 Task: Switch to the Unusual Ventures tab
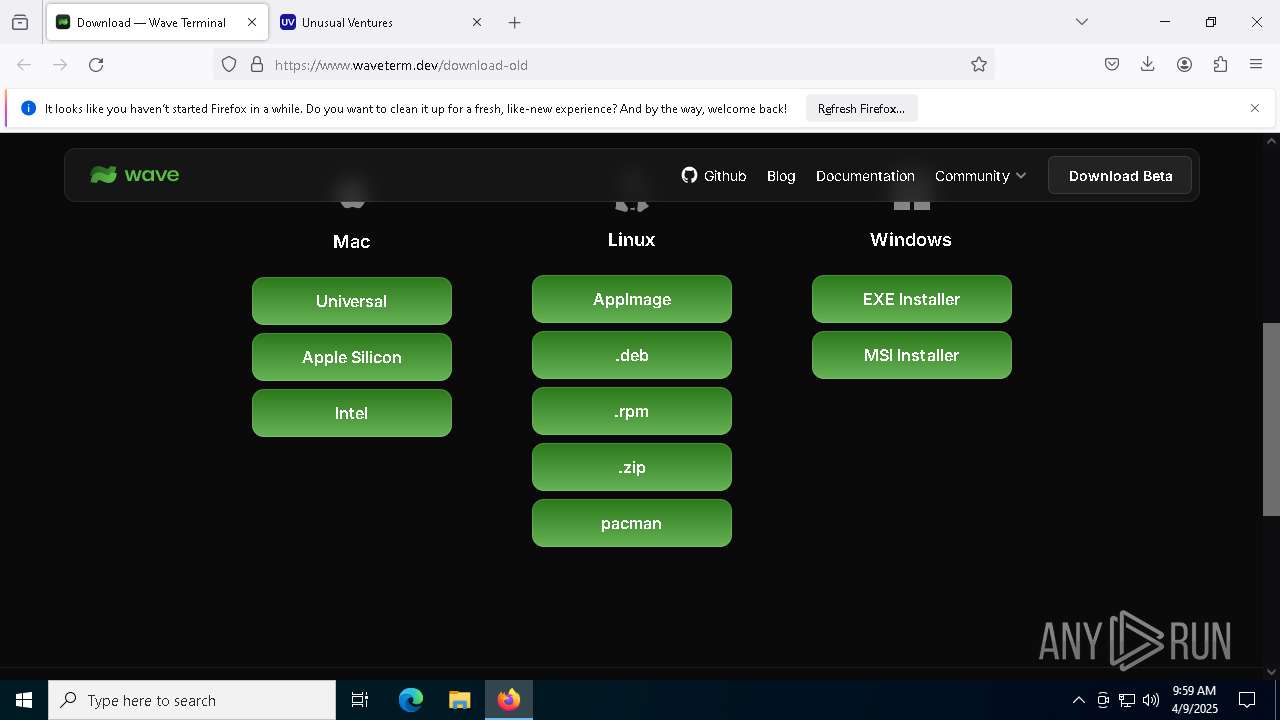[381, 22]
